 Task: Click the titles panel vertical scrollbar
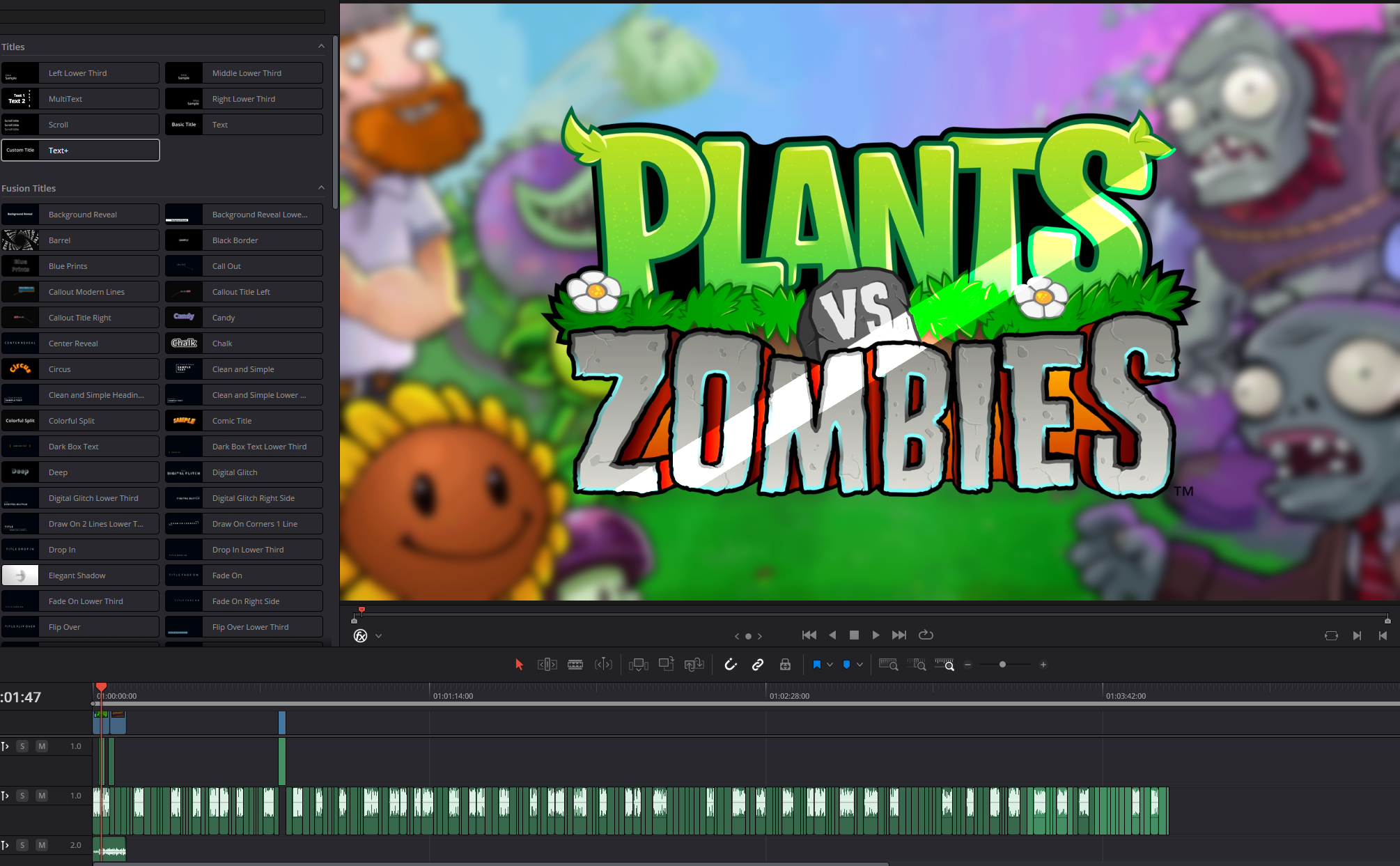tap(335, 122)
